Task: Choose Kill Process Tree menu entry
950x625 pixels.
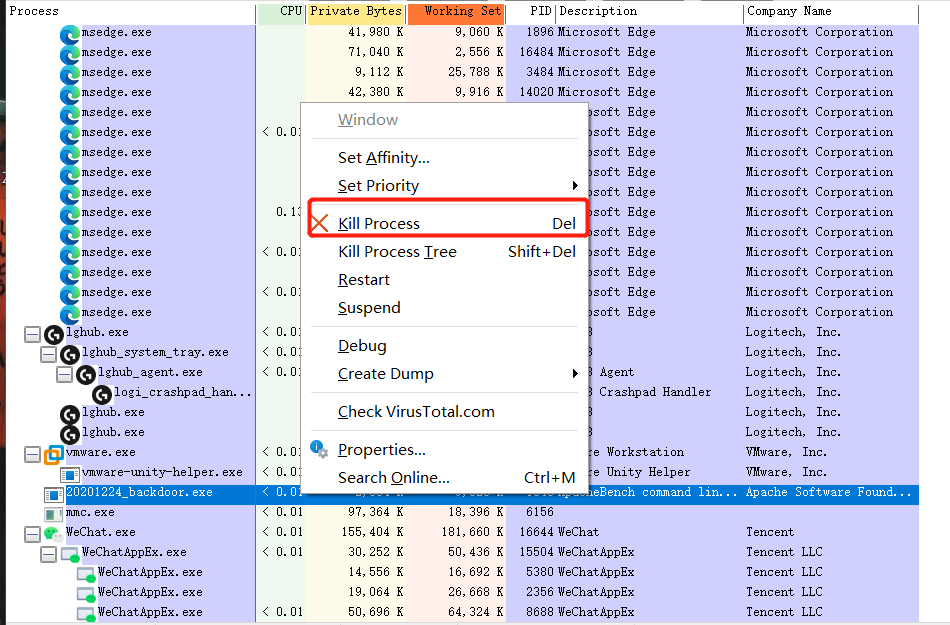Action: tap(444, 251)
